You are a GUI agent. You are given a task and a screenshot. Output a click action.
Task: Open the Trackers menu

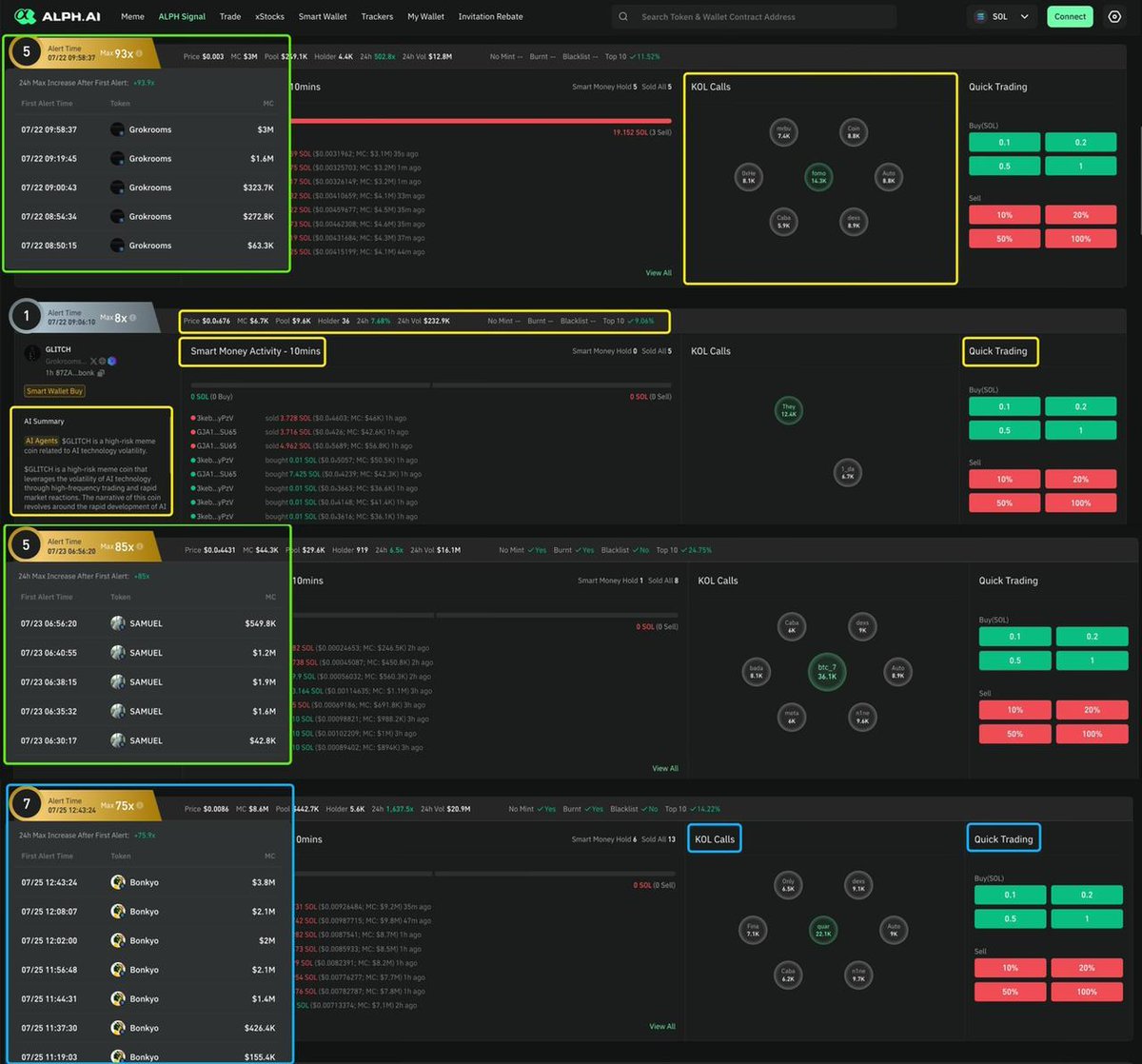coord(377,16)
